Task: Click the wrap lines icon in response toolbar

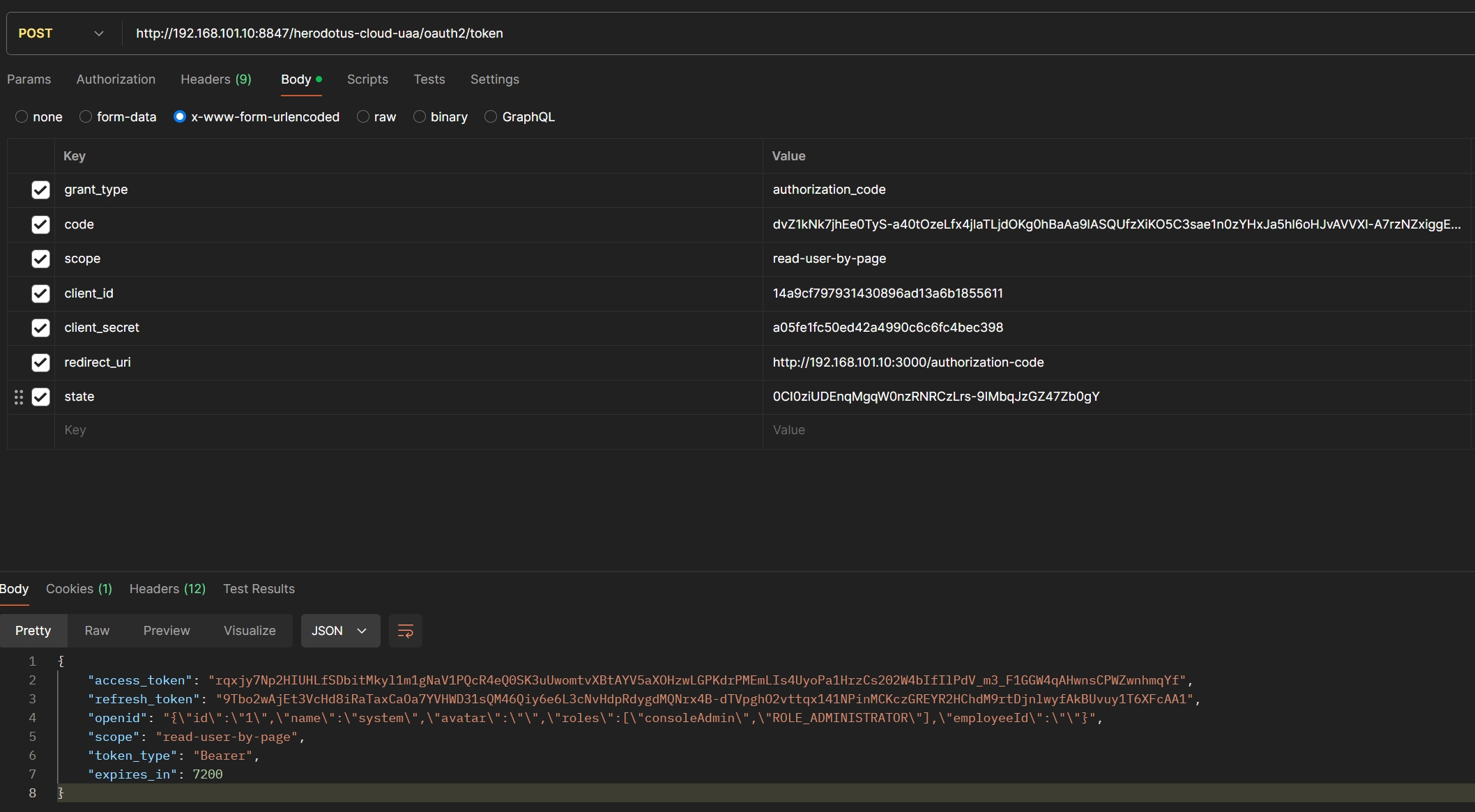Action: 405,631
